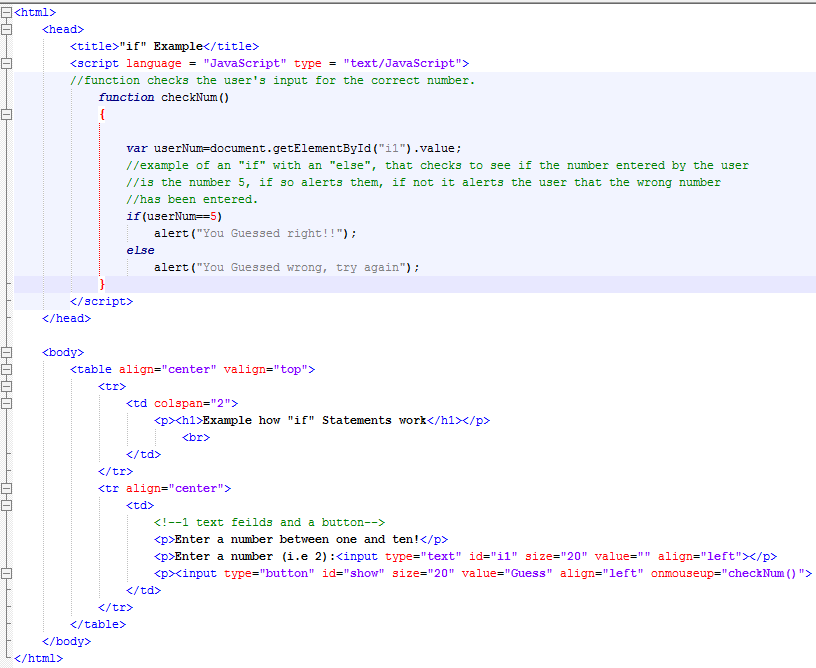816x668 pixels.
Task: Collapse the <table align="center"> fold marker
Action: [6, 370]
